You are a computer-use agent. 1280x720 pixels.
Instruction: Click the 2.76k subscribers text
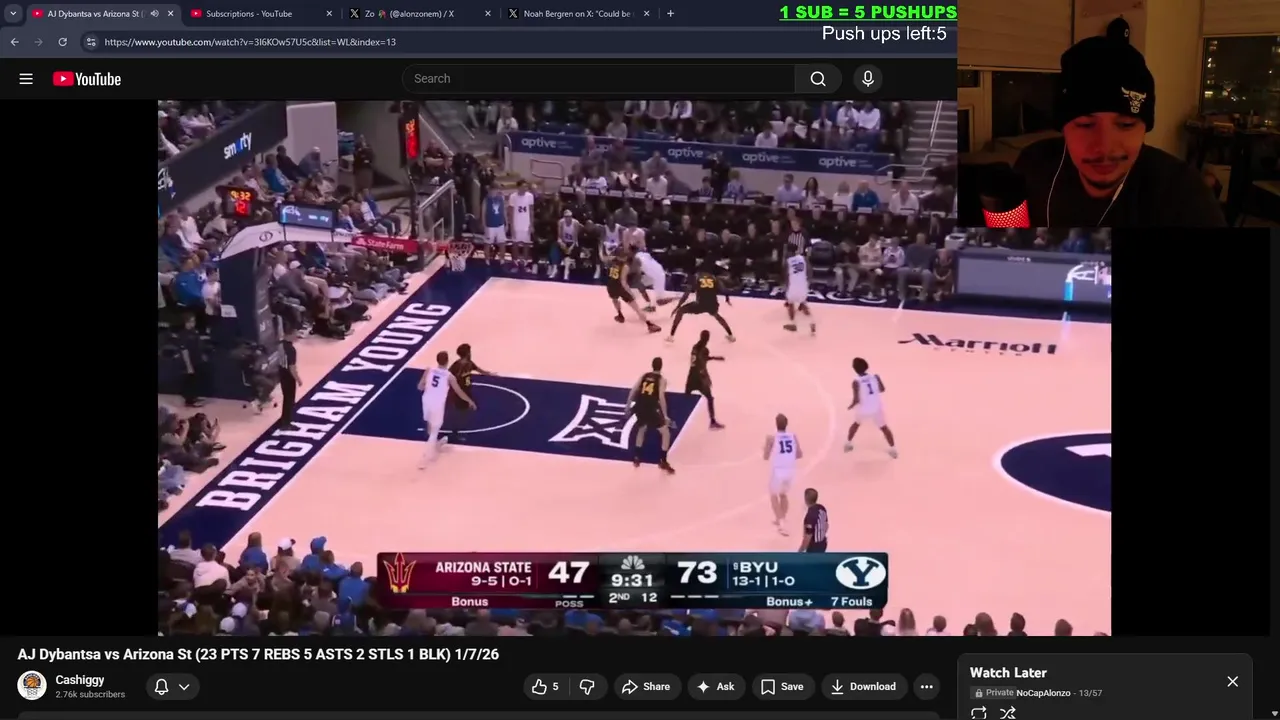(x=90, y=695)
